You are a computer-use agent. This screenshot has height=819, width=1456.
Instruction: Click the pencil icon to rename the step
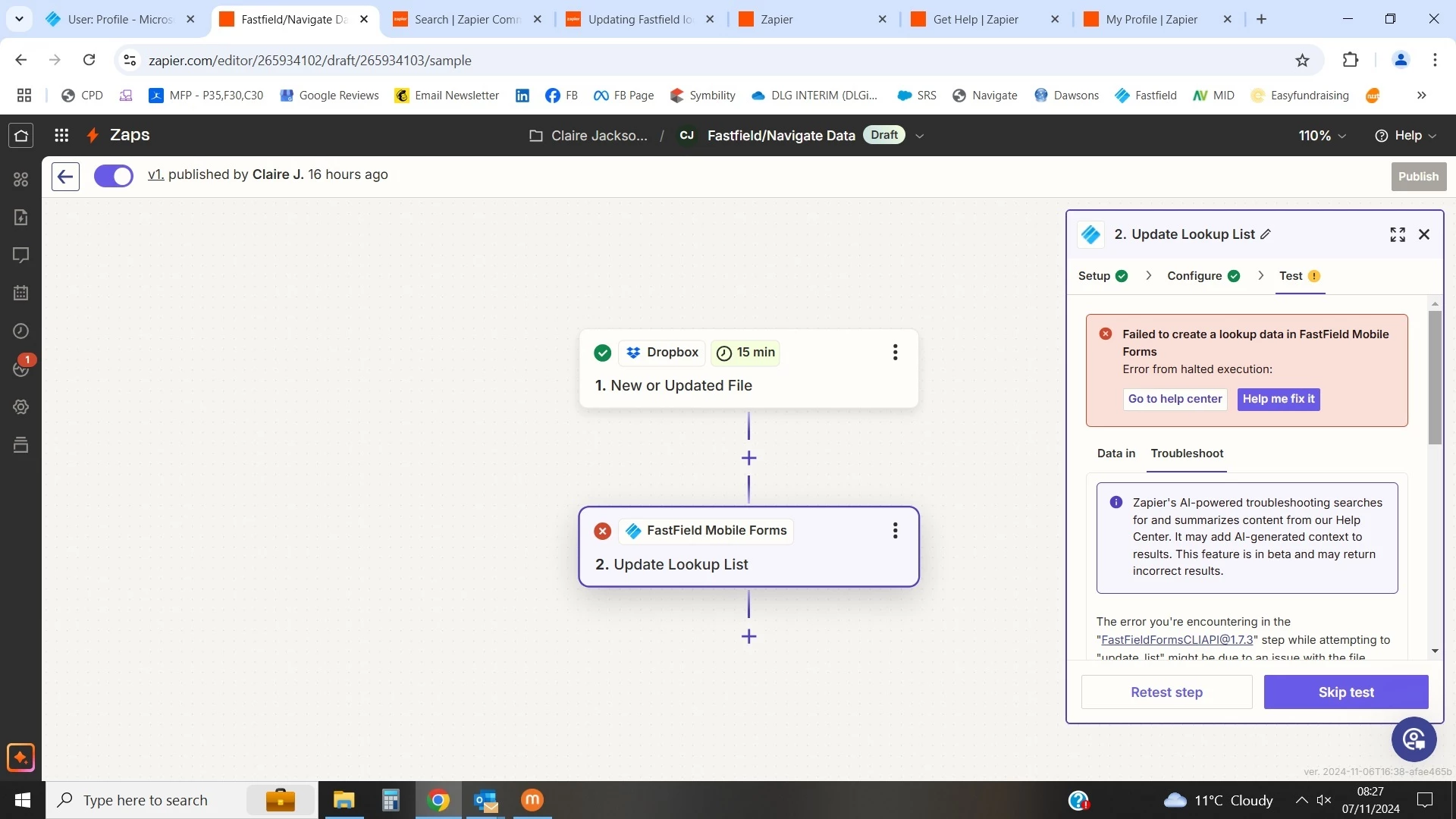[1266, 235]
